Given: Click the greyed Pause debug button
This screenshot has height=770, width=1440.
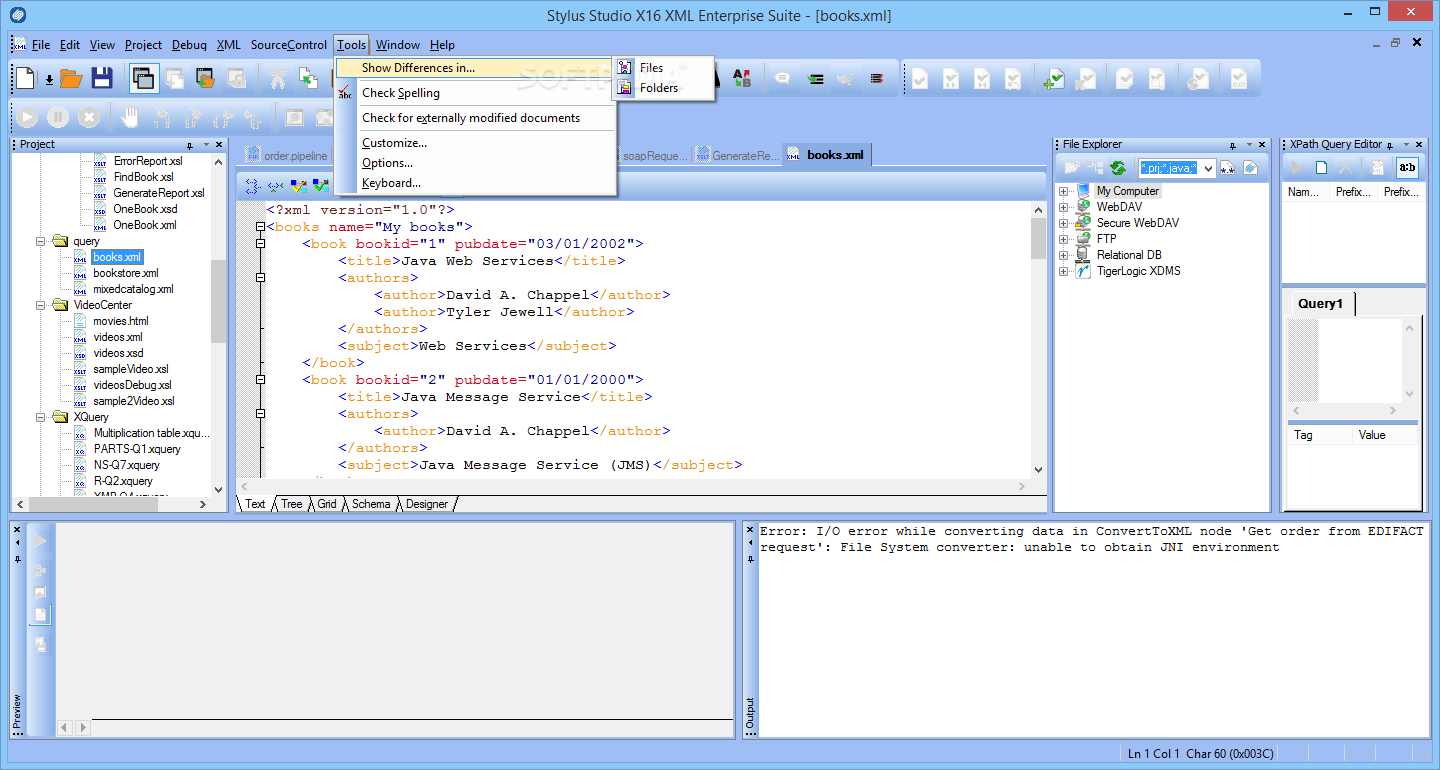Looking at the screenshot, I should [x=58, y=117].
